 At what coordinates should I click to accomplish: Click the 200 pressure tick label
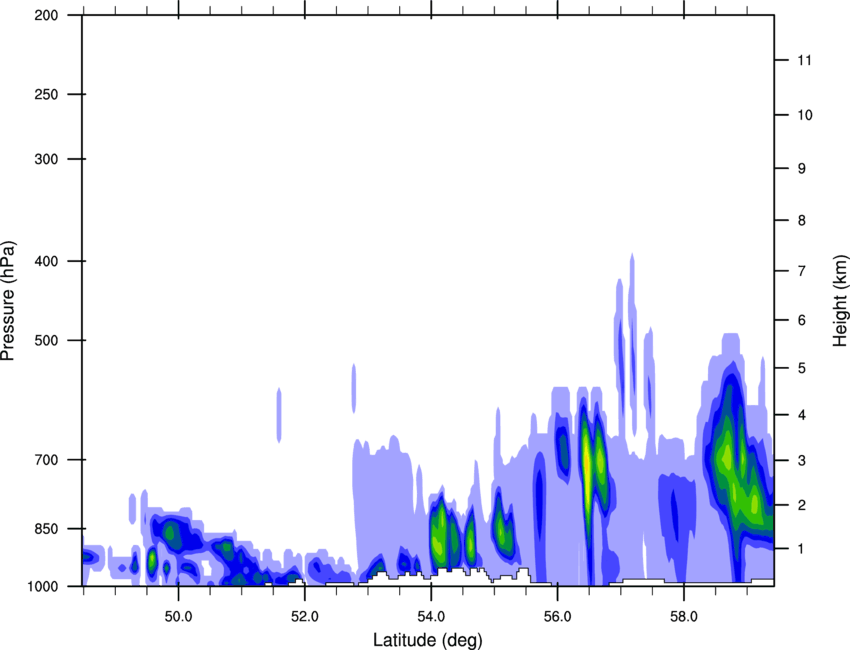(46, 16)
